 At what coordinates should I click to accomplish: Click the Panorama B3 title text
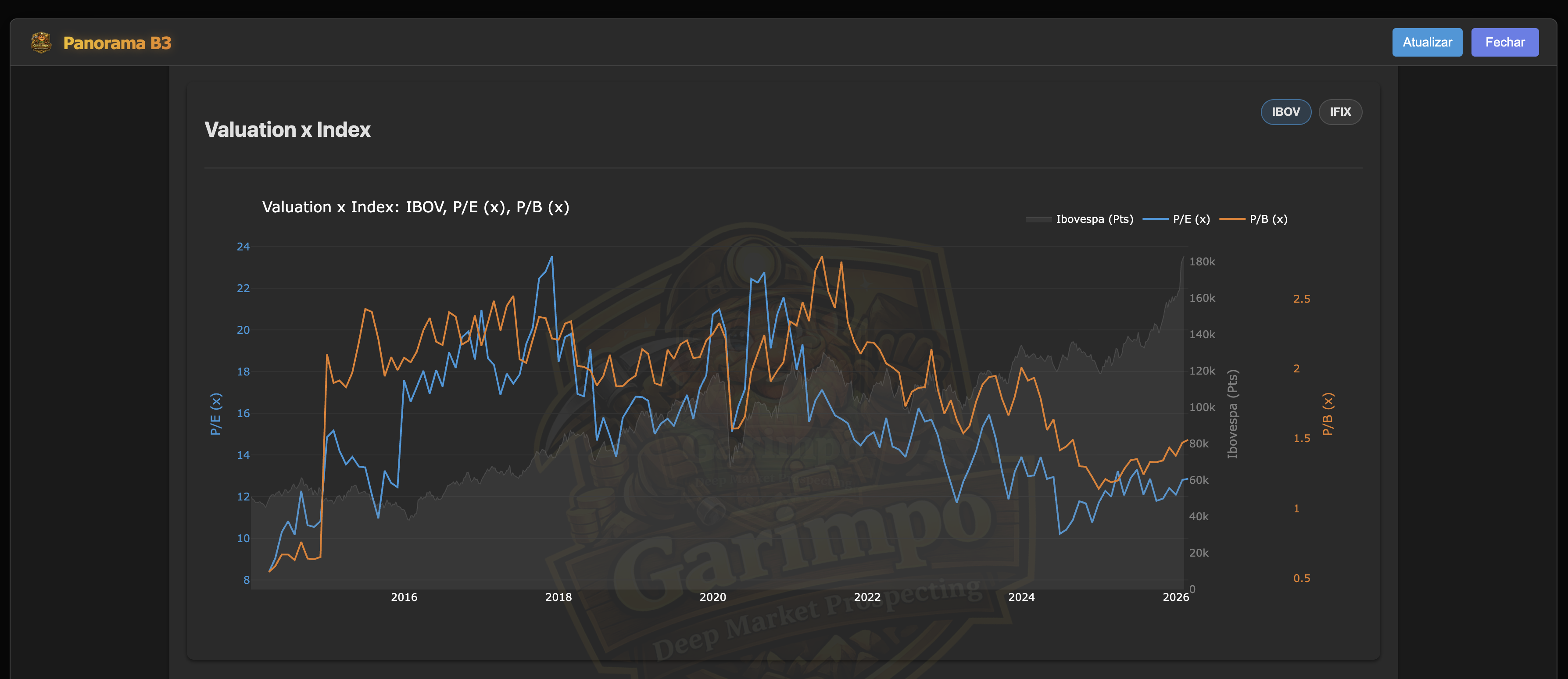[118, 43]
